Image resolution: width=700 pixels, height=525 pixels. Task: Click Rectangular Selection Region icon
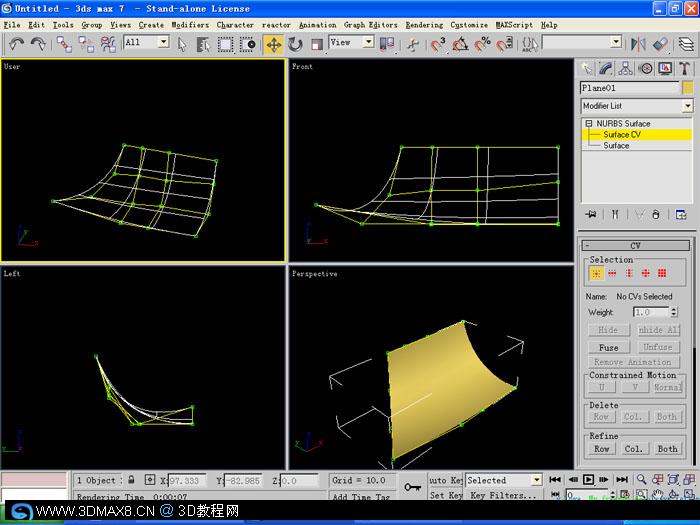coord(225,44)
